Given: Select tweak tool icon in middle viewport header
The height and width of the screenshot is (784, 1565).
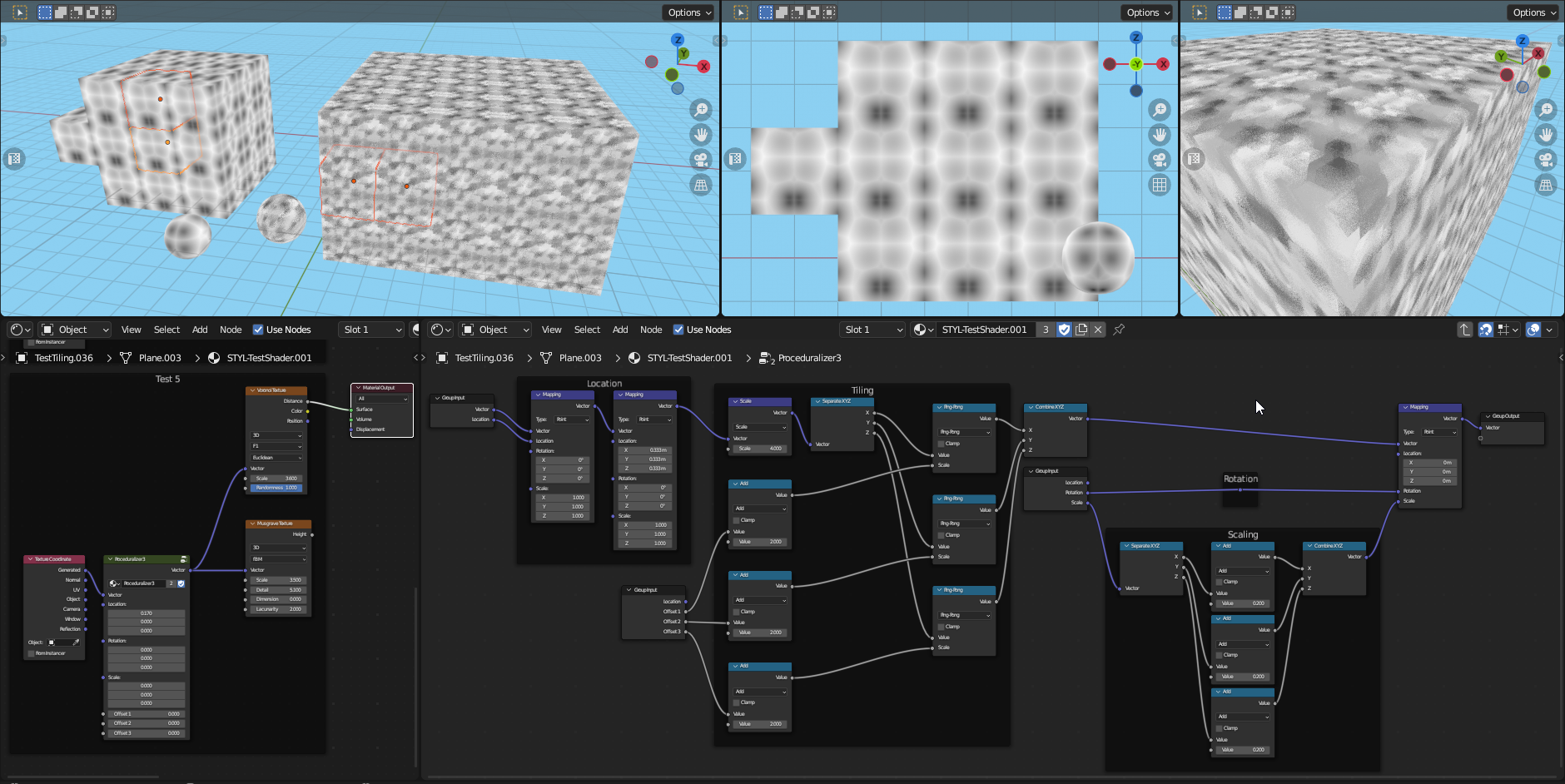Looking at the screenshot, I should (x=741, y=12).
